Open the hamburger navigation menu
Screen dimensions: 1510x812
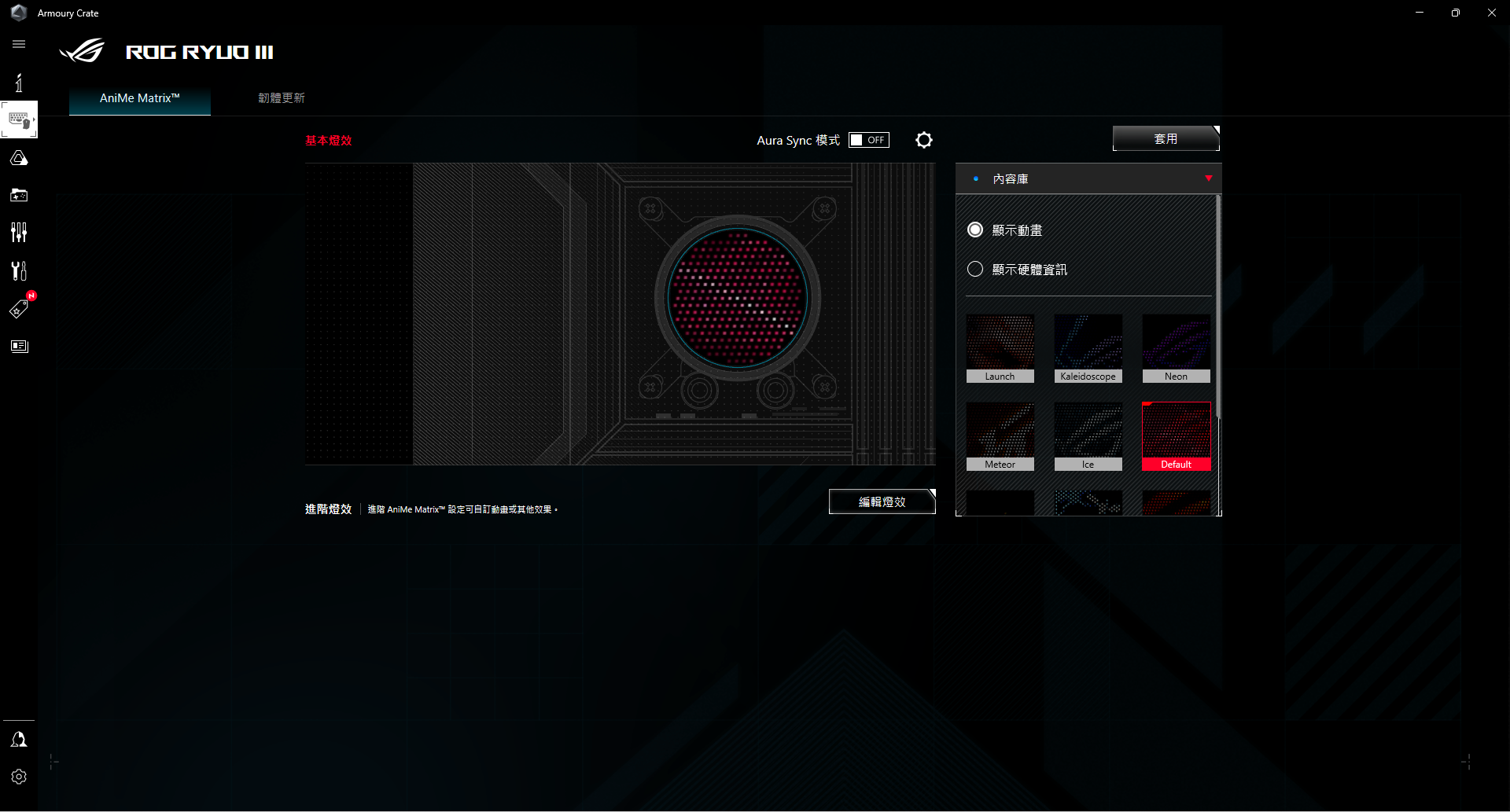(x=19, y=44)
